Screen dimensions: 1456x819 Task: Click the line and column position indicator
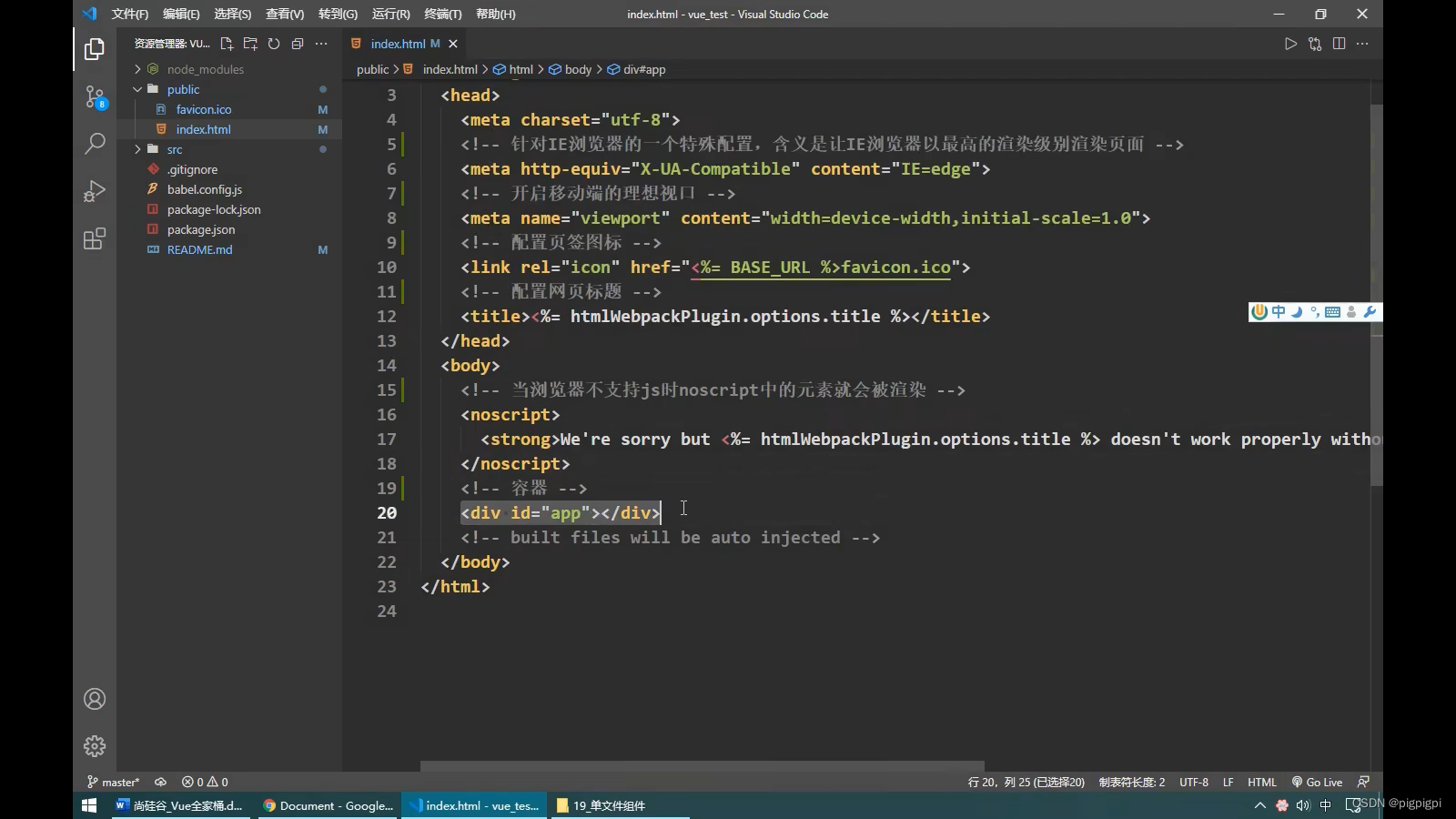click(x=1026, y=782)
